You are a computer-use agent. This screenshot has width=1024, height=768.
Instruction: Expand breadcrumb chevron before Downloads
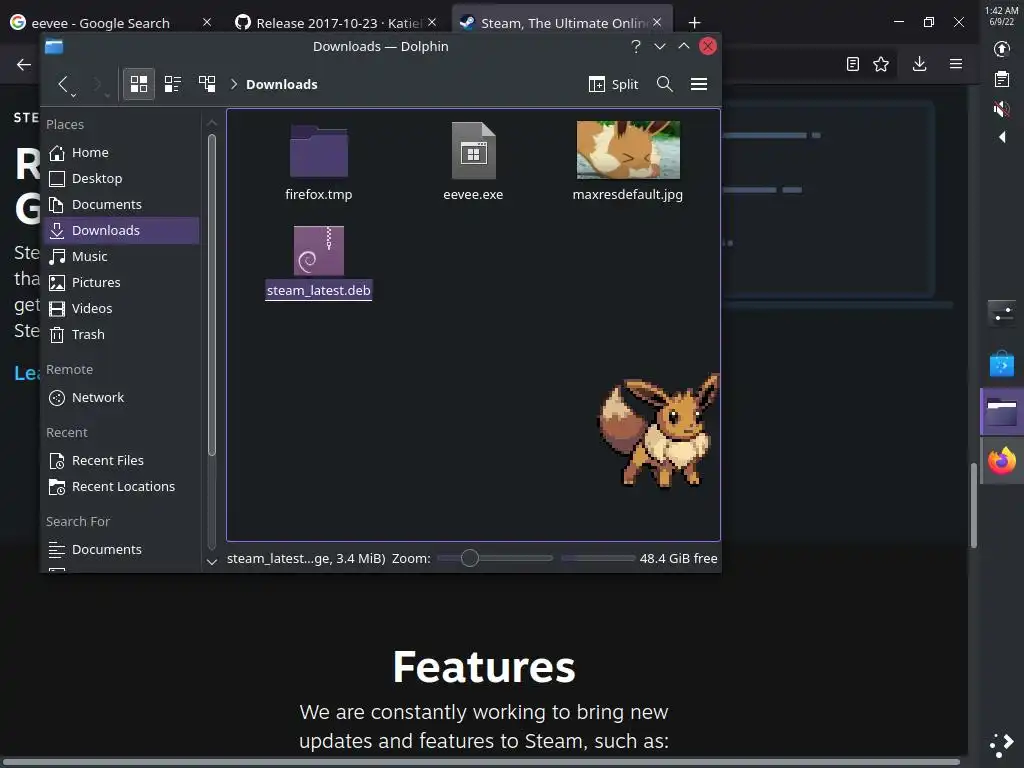tap(233, 84)
